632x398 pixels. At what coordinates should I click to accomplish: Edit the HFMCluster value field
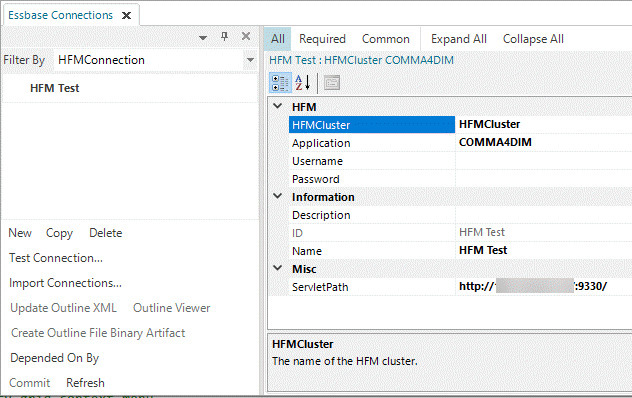pos(543,124)
